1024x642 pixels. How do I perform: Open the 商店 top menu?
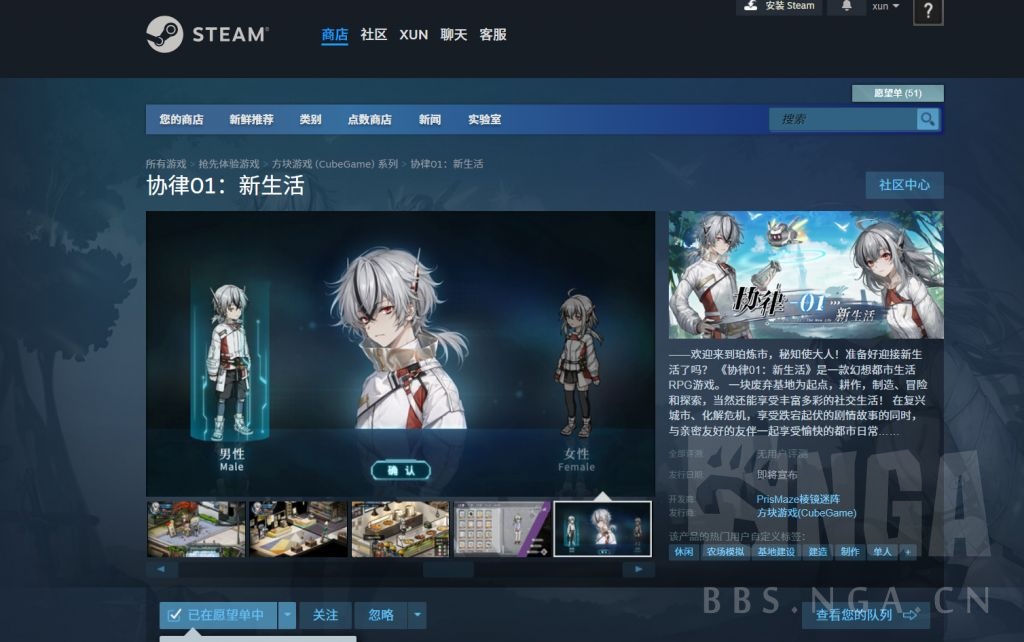pos(334,35)
